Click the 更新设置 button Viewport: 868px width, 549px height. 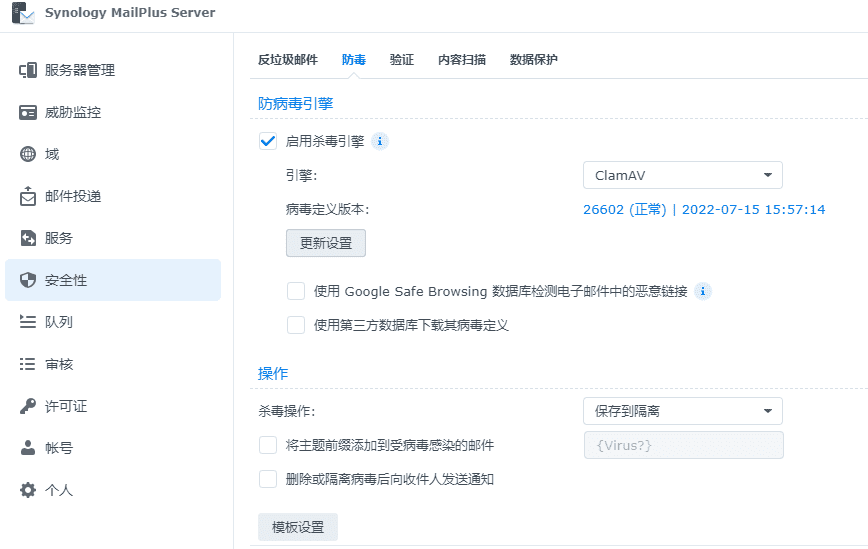click(x=326, y=243)
